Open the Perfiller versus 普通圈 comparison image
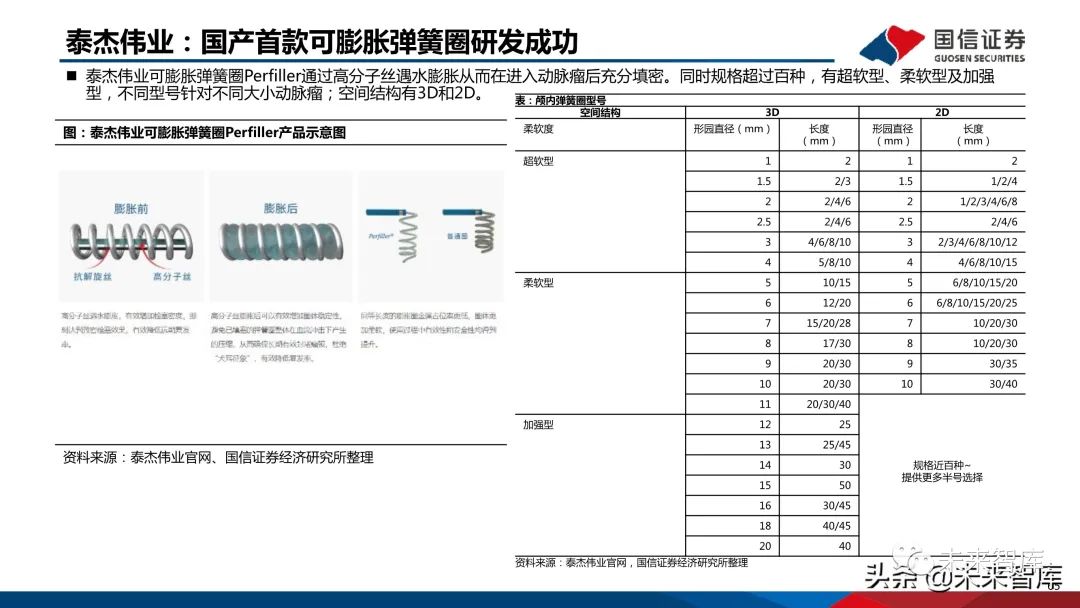Viewport: 1080px width, 608px height. point(431,236)
